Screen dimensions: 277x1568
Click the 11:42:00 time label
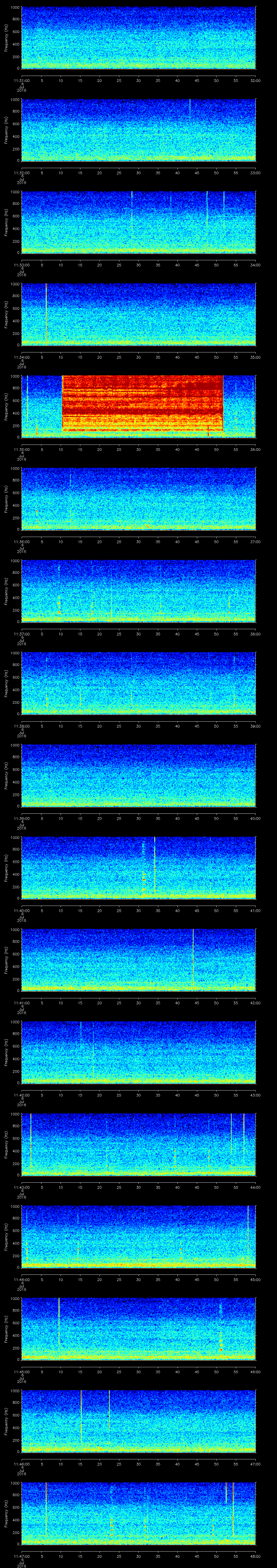pyautogui.click(x=21, y=1095)
